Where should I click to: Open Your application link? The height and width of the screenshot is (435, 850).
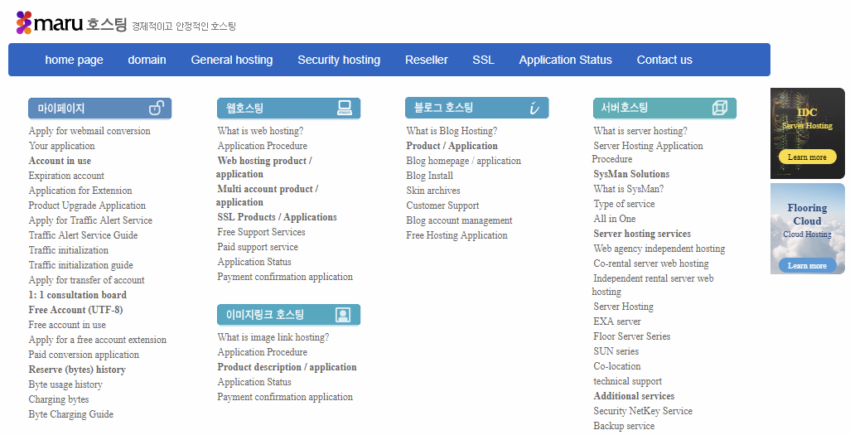coord(62,145)
